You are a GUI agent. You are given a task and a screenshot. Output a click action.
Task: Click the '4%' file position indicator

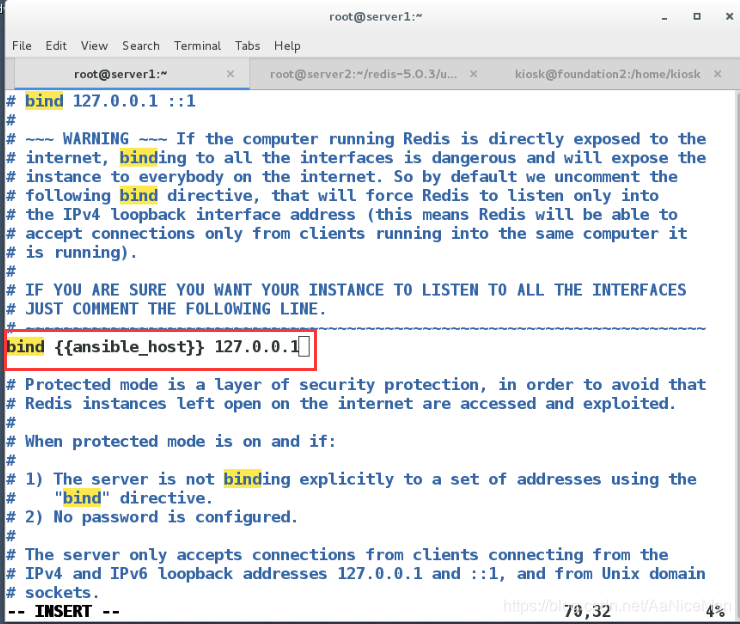tap(715, 612)
